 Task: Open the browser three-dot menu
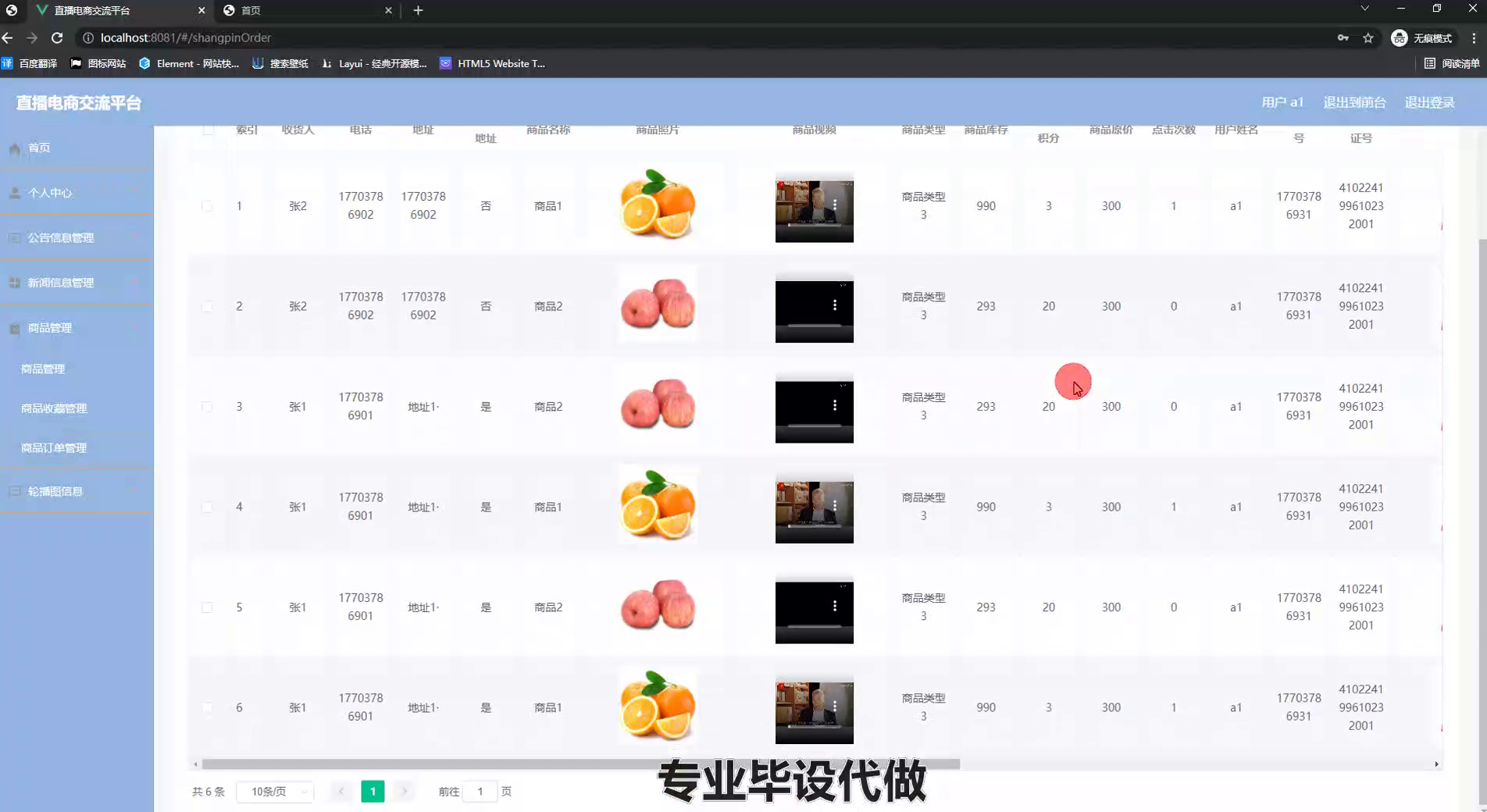pyautogui.click(x=1474, y=37)
